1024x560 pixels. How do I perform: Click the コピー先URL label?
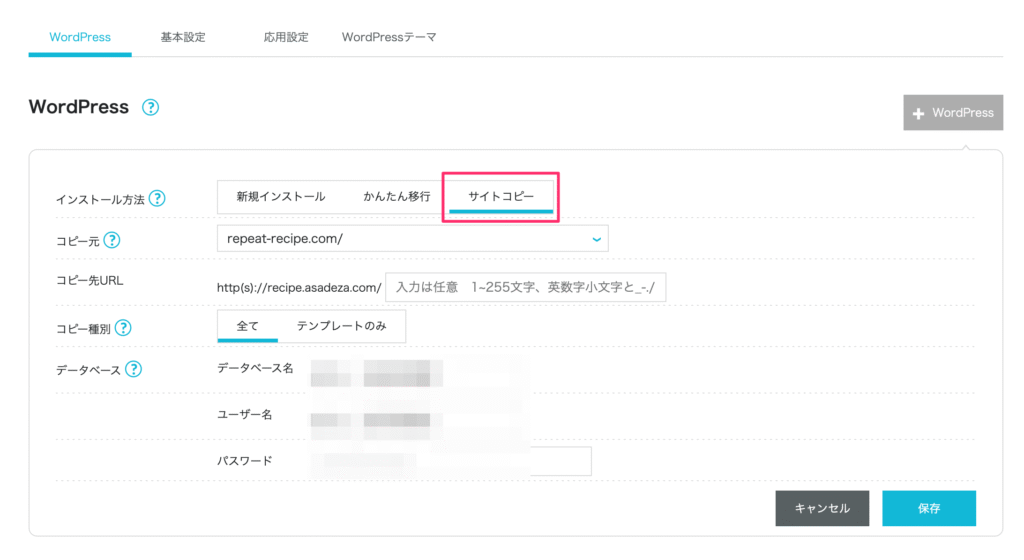coord(89,281)
